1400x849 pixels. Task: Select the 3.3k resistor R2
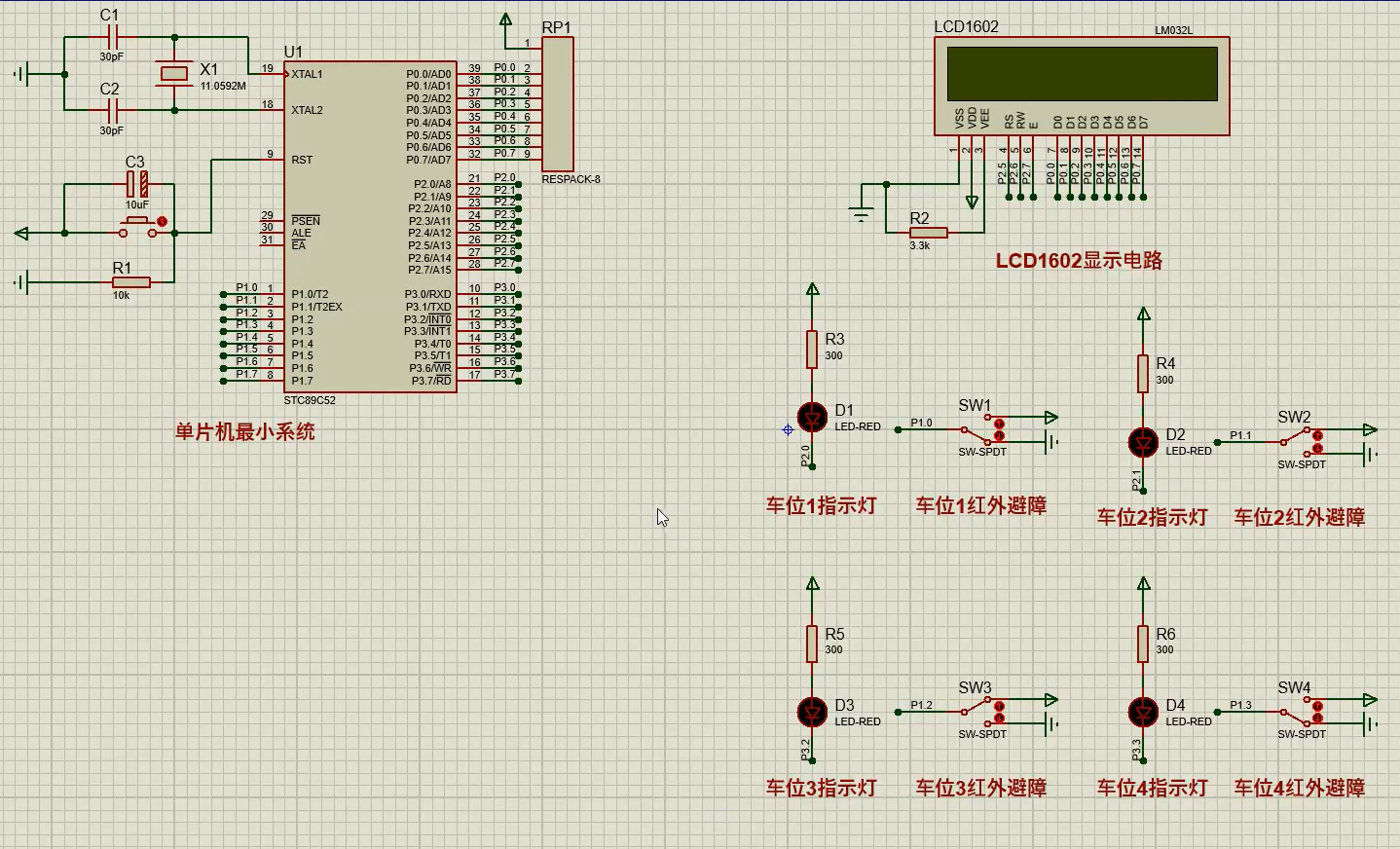(928, 233)
